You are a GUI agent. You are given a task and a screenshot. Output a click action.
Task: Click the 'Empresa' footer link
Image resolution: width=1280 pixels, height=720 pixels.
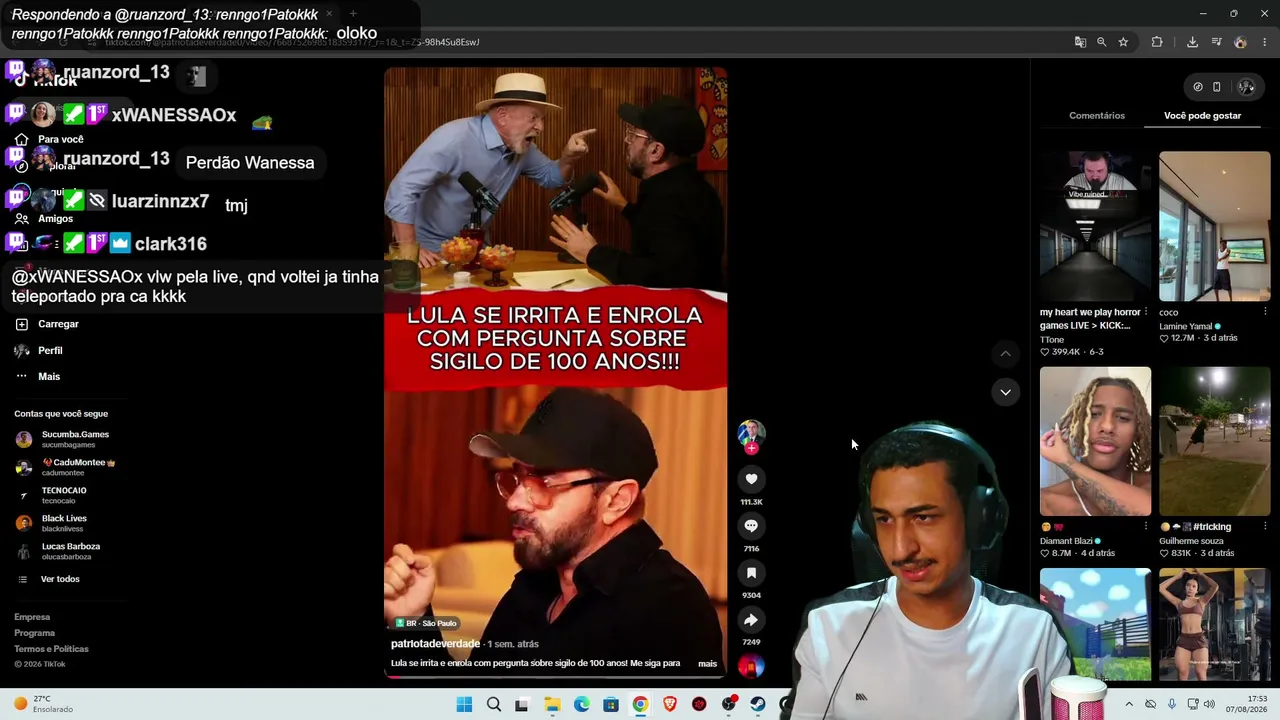32,617
